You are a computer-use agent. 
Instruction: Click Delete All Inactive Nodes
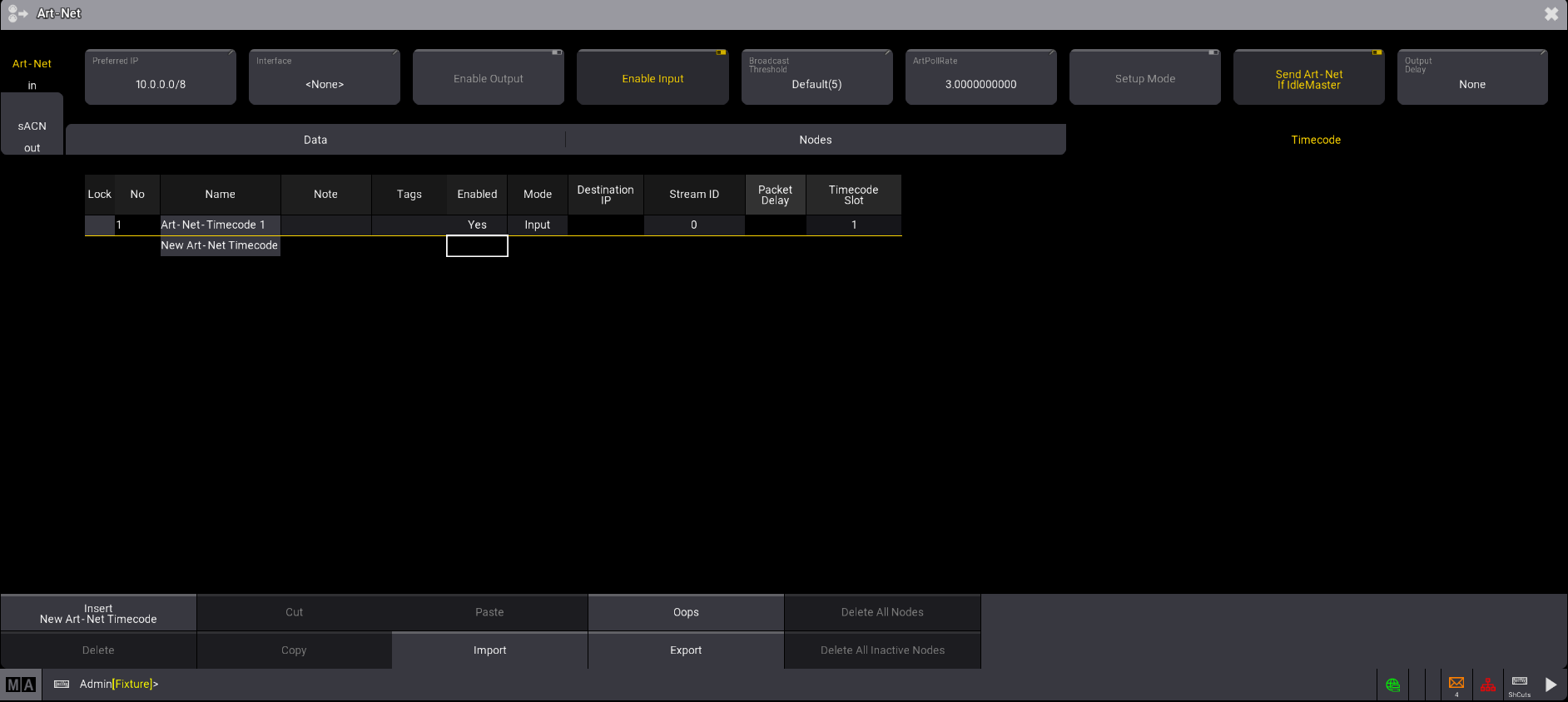coord(882,650)
